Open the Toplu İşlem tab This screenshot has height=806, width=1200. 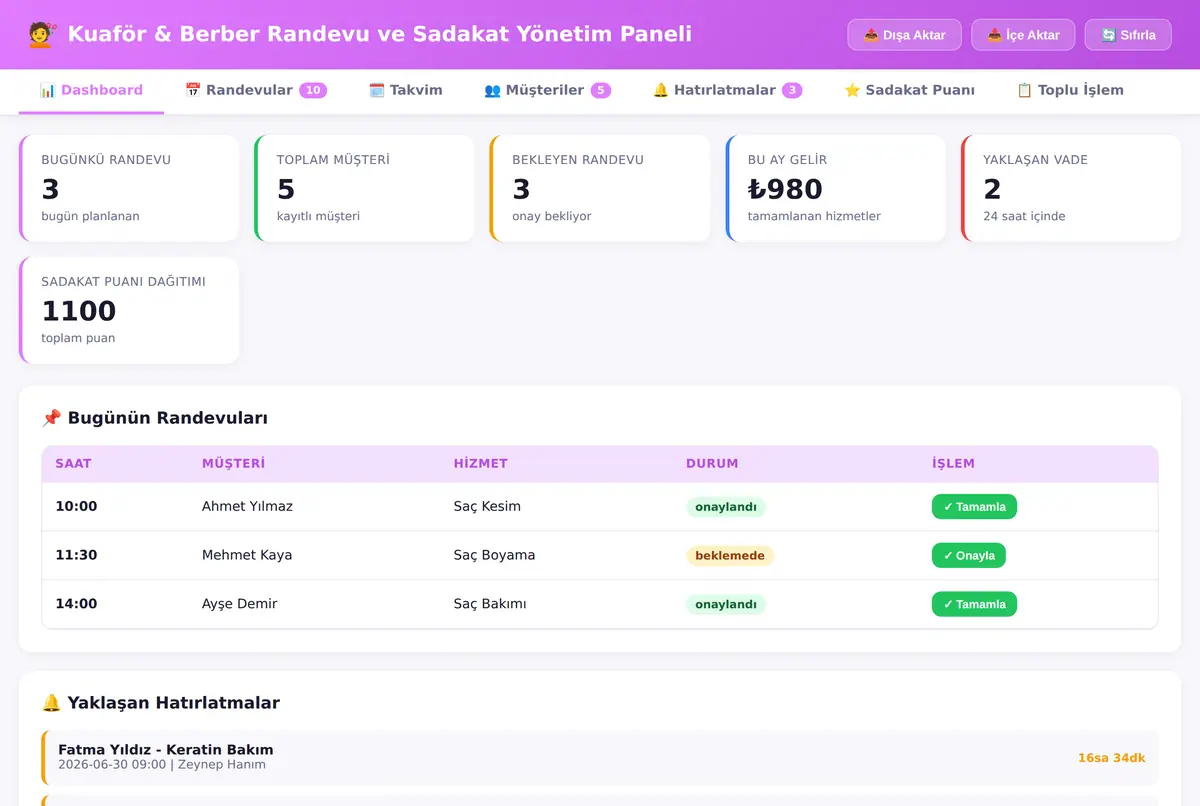point(1070,90)
